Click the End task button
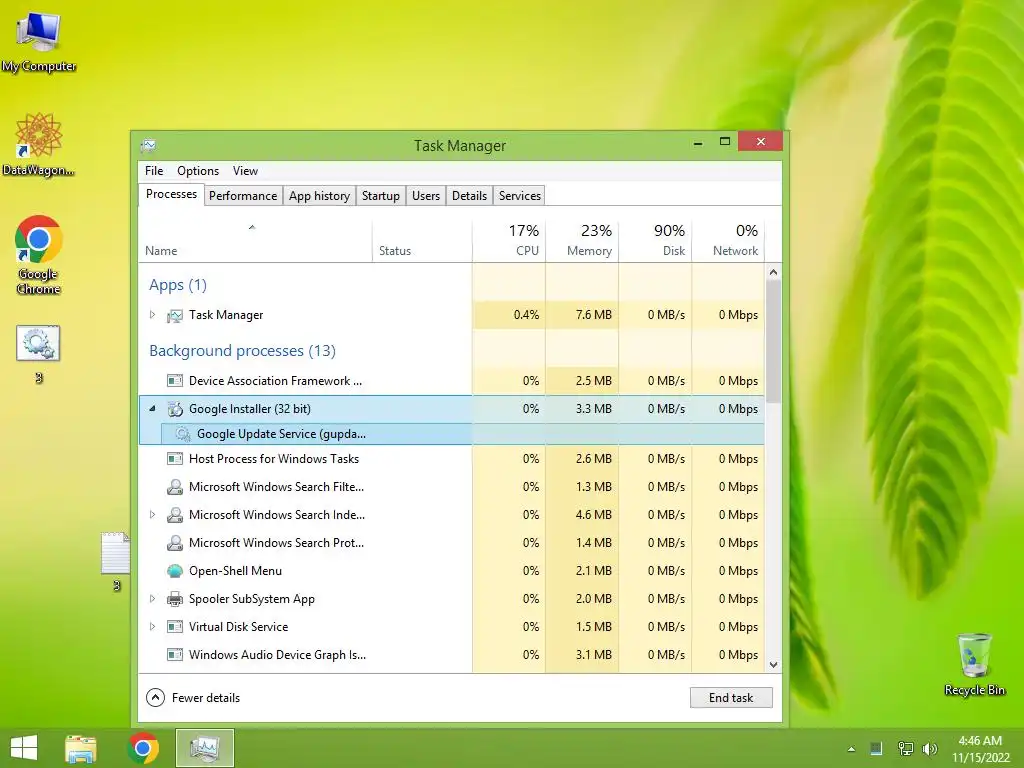The image size is (1024, 768). pos(731,698)
